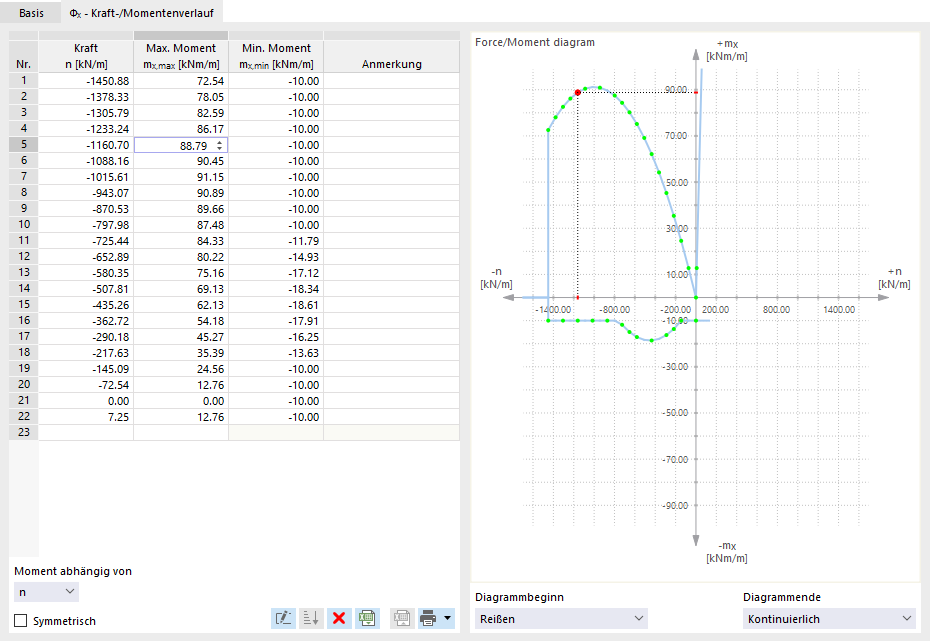Image resolution: width=930 pixels, height=641 pixels.
Task: Select row number 5 header
Action: pyautogui.click(x=24, y=144)
